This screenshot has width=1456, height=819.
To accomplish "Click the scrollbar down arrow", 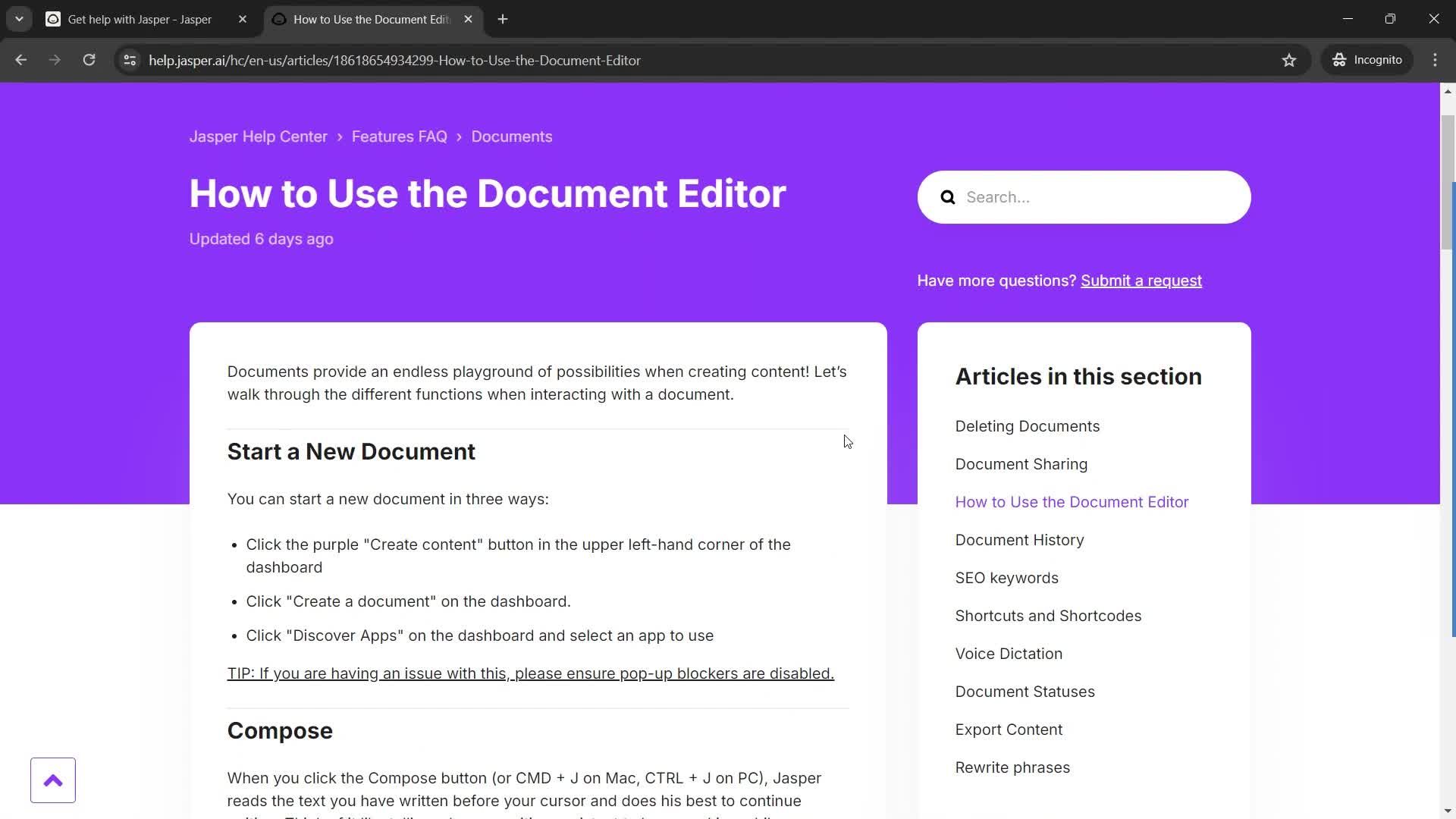I will tap(1448, 811).
